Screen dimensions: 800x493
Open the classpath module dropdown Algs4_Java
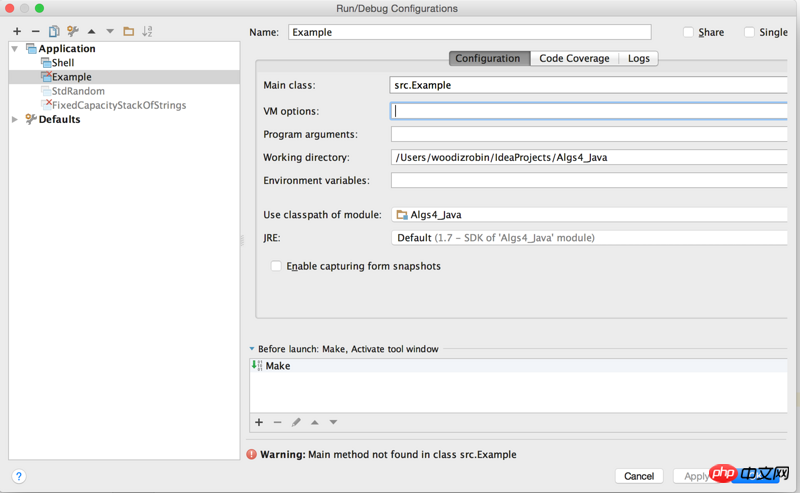point(590,214)
